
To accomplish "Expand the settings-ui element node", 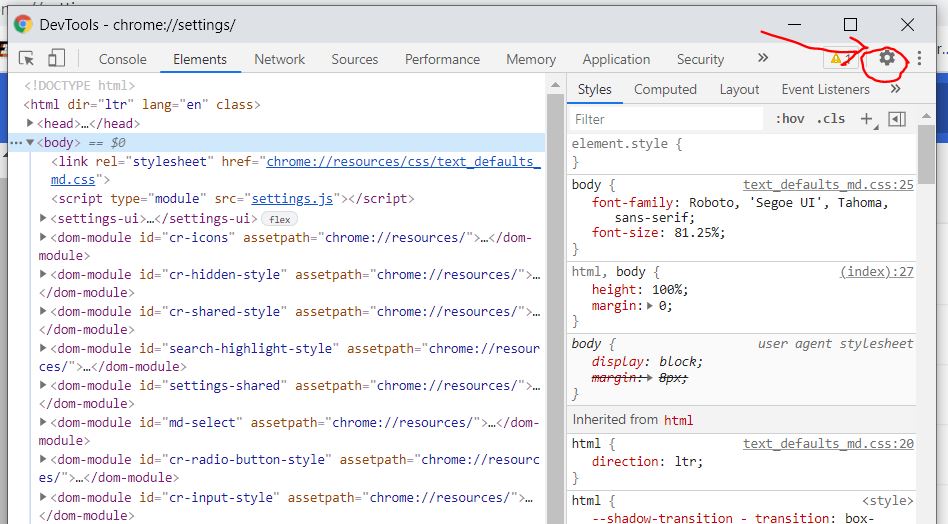I will 43,218.
